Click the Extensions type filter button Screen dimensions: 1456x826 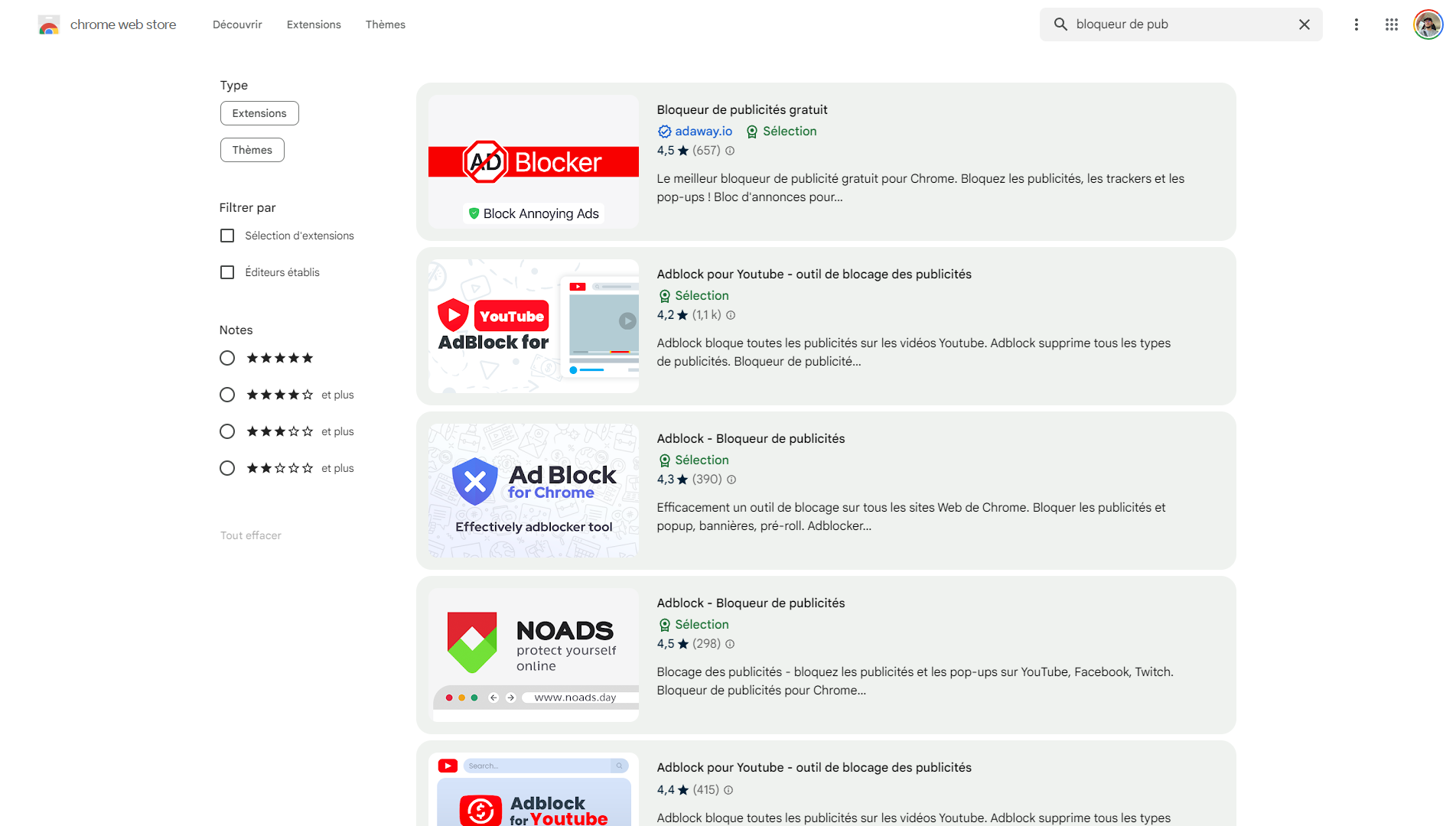click(x=259, y=112)
